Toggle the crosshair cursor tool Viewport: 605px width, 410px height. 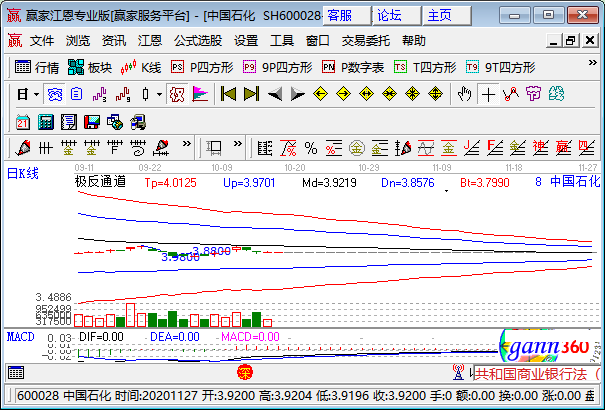coord(488,94)
